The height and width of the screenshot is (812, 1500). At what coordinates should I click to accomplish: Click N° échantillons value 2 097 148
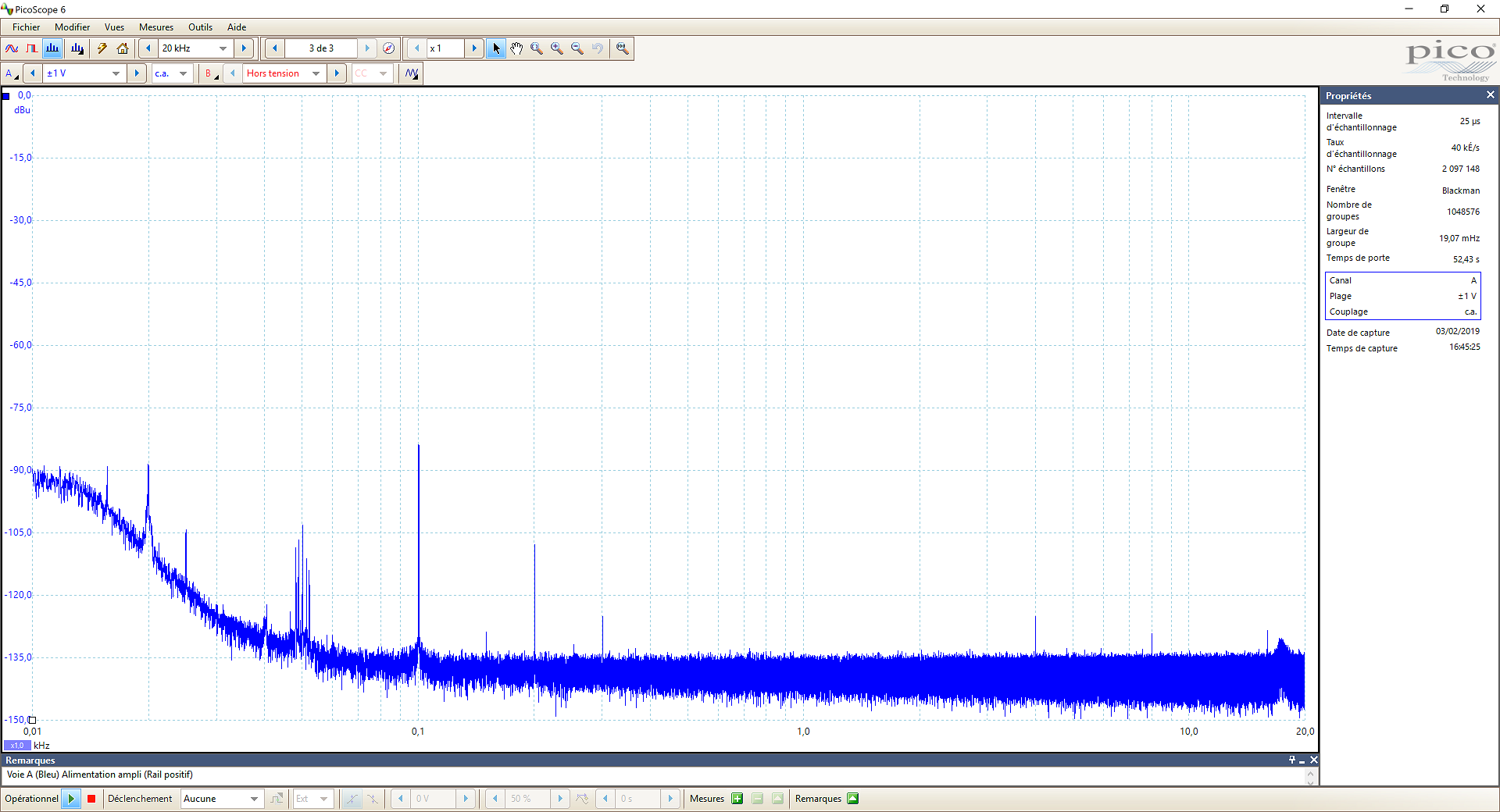click(x=1460, y=169)
